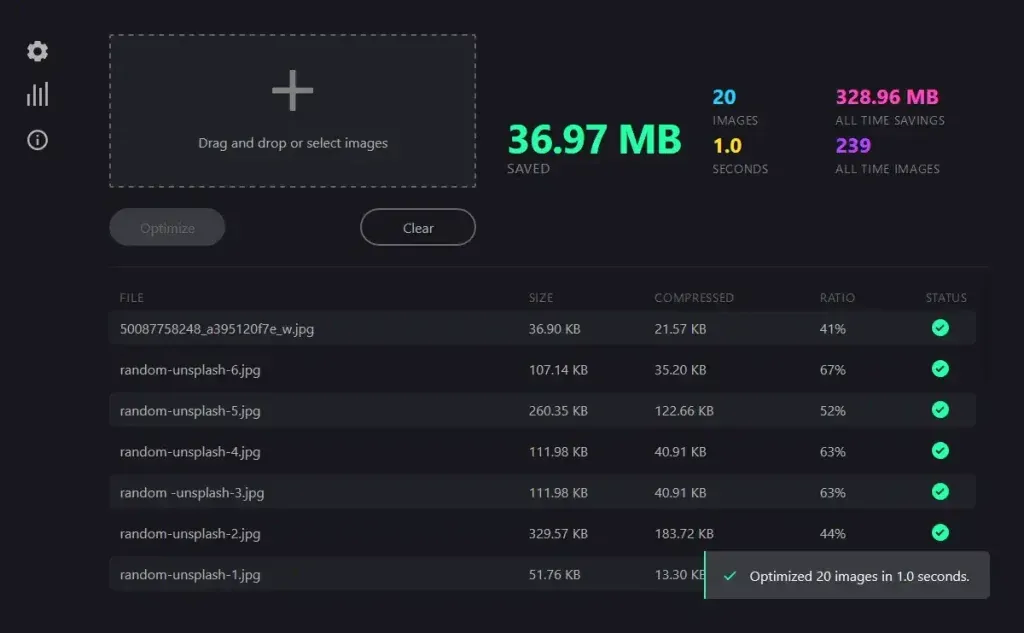The image size is (1024, 633).
Task: Click the plus icon to add images
Action: point(292,92)
